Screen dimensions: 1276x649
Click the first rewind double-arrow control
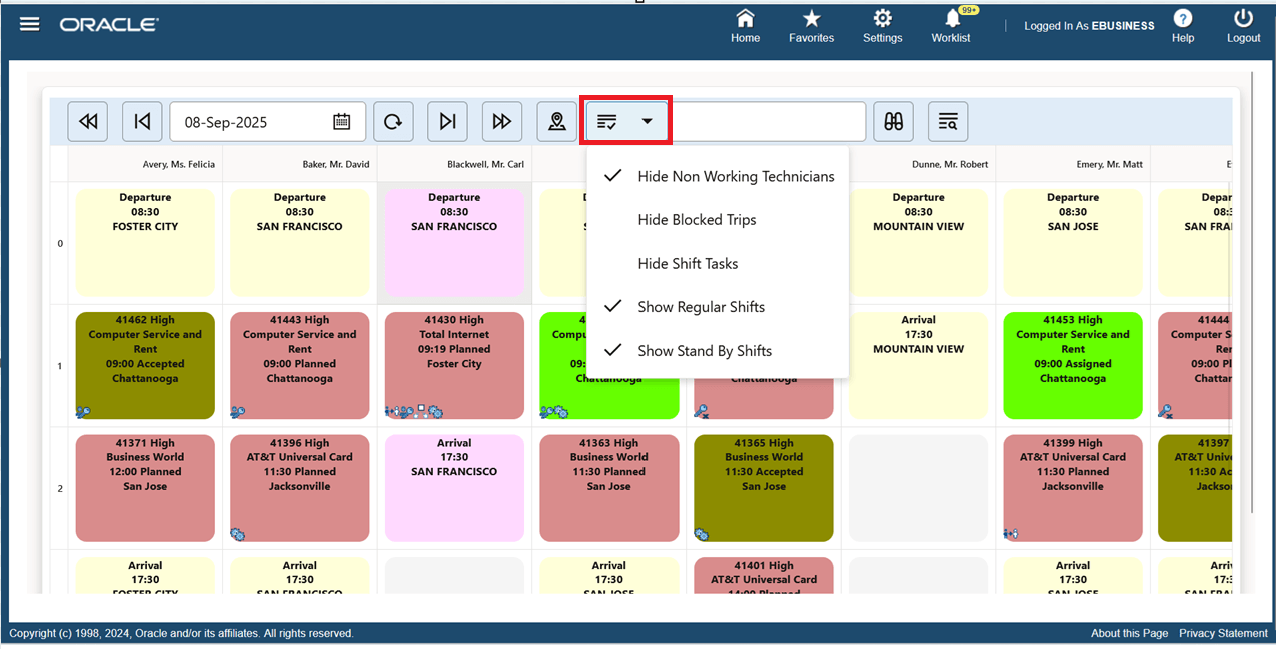[87, 121]
